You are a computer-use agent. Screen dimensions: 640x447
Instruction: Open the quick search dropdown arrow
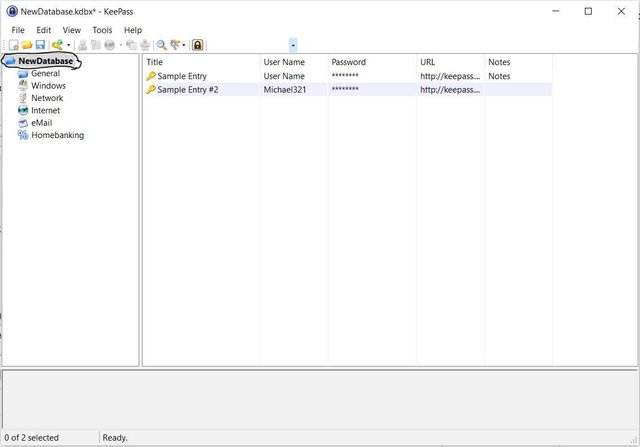pos(293,45)
